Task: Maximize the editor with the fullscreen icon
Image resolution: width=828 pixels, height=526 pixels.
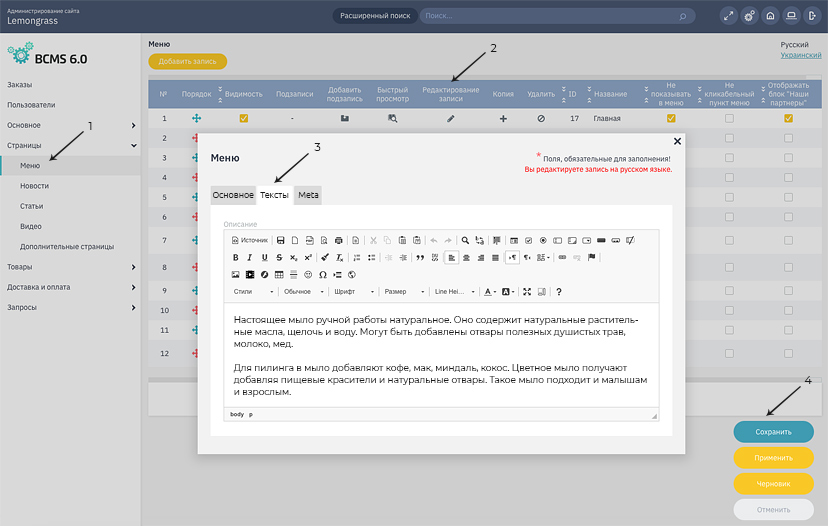Action: click(527, 292)
